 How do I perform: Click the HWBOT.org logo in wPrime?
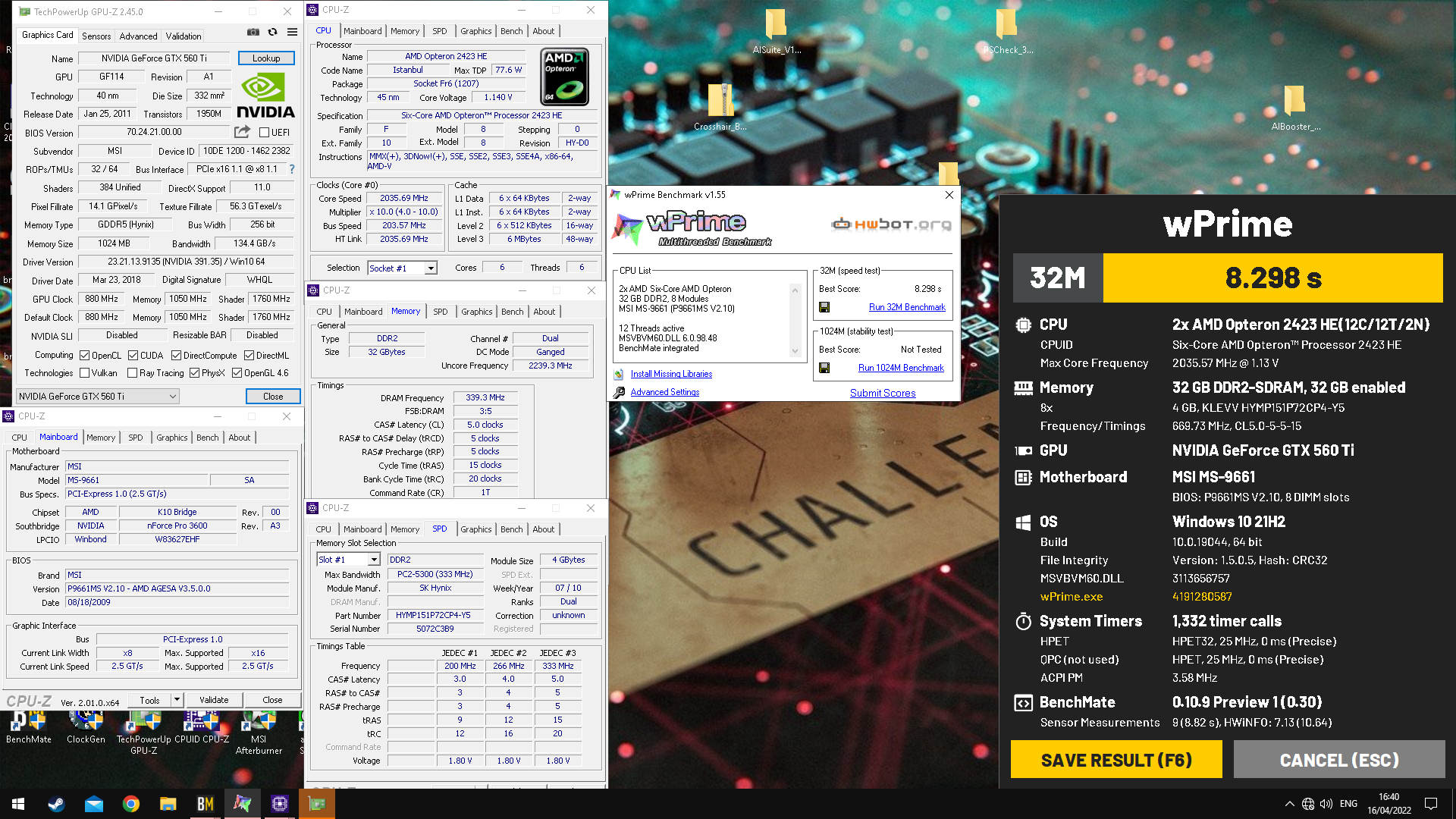click(x=891, y=224)
